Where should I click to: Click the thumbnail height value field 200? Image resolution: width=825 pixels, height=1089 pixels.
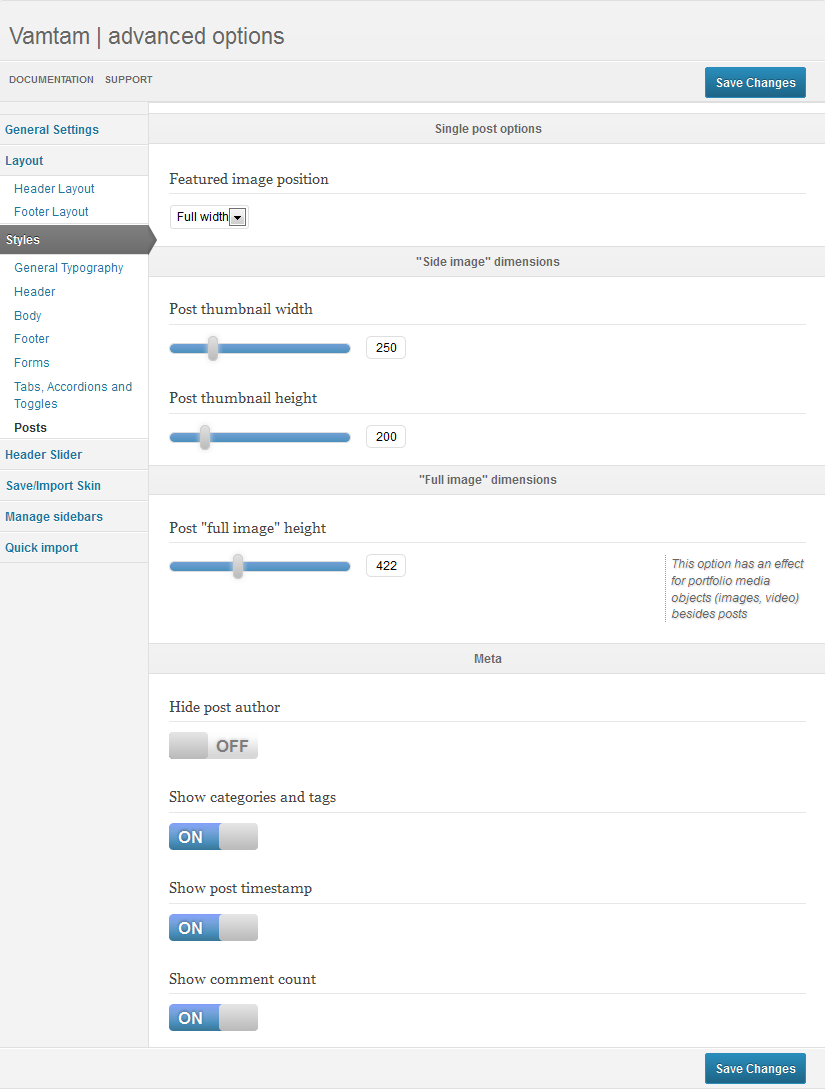point(386,436)
